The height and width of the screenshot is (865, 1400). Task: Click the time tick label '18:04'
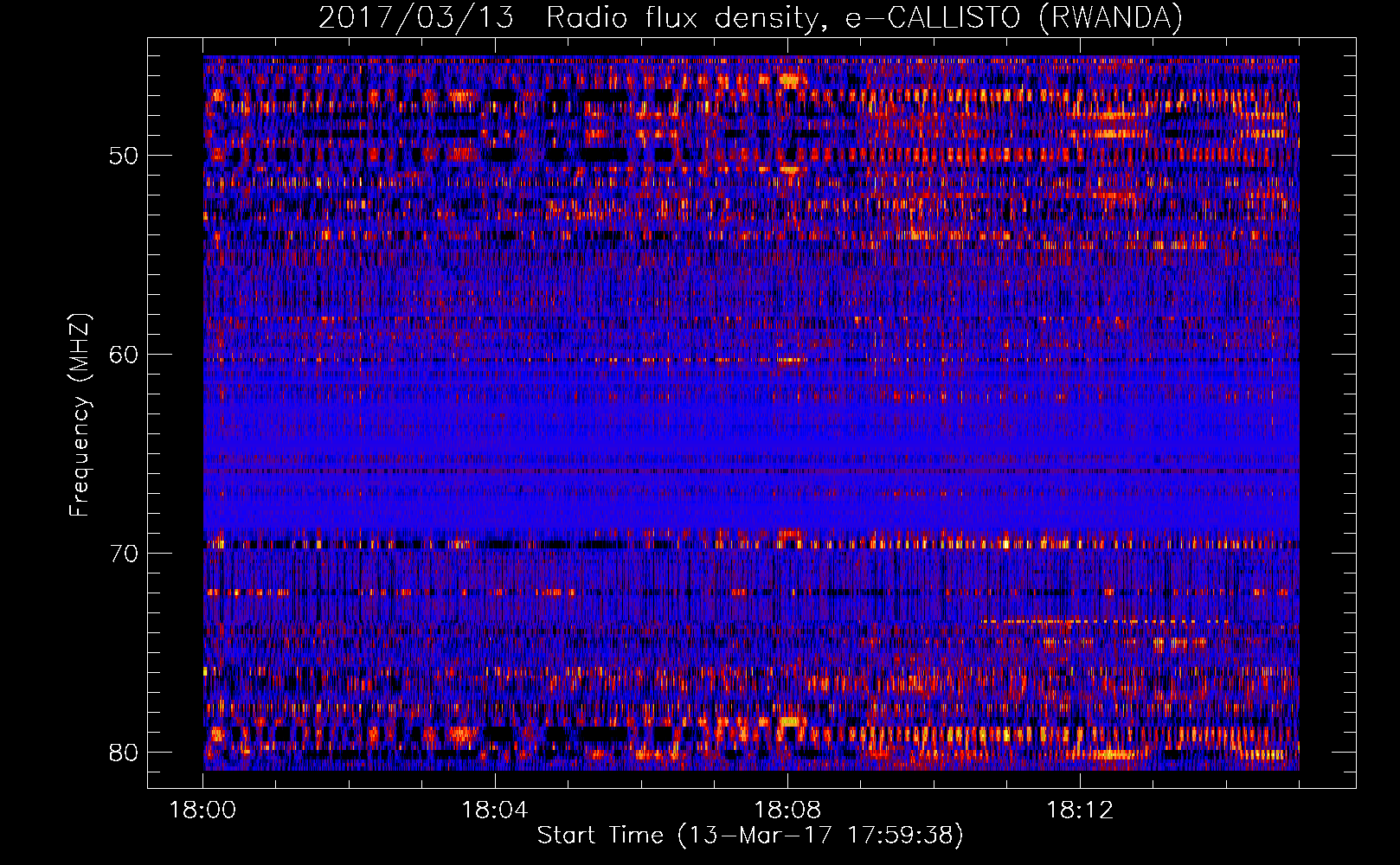coord(495,811)
